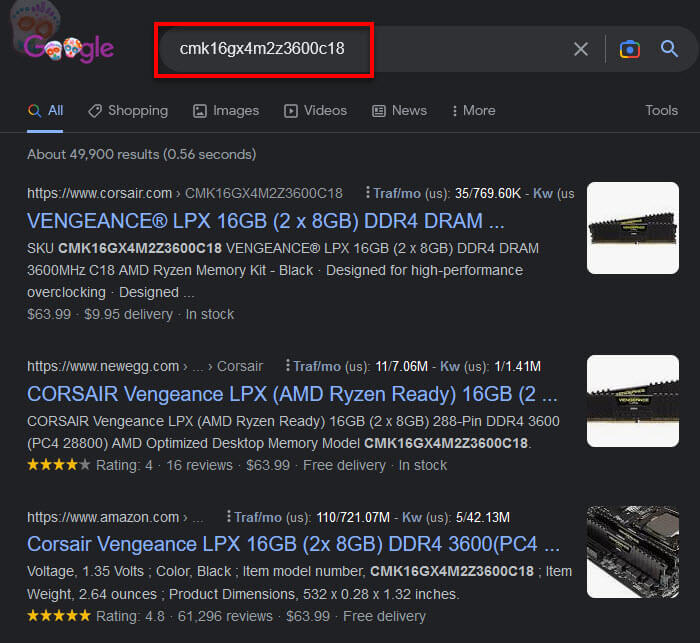Image resolution: width=700 pixels, height=643 pixels.
Task: Click the bold SKU CMK16GX4M2Z3600C18 in corsair snippet
Action: point(140,248)
